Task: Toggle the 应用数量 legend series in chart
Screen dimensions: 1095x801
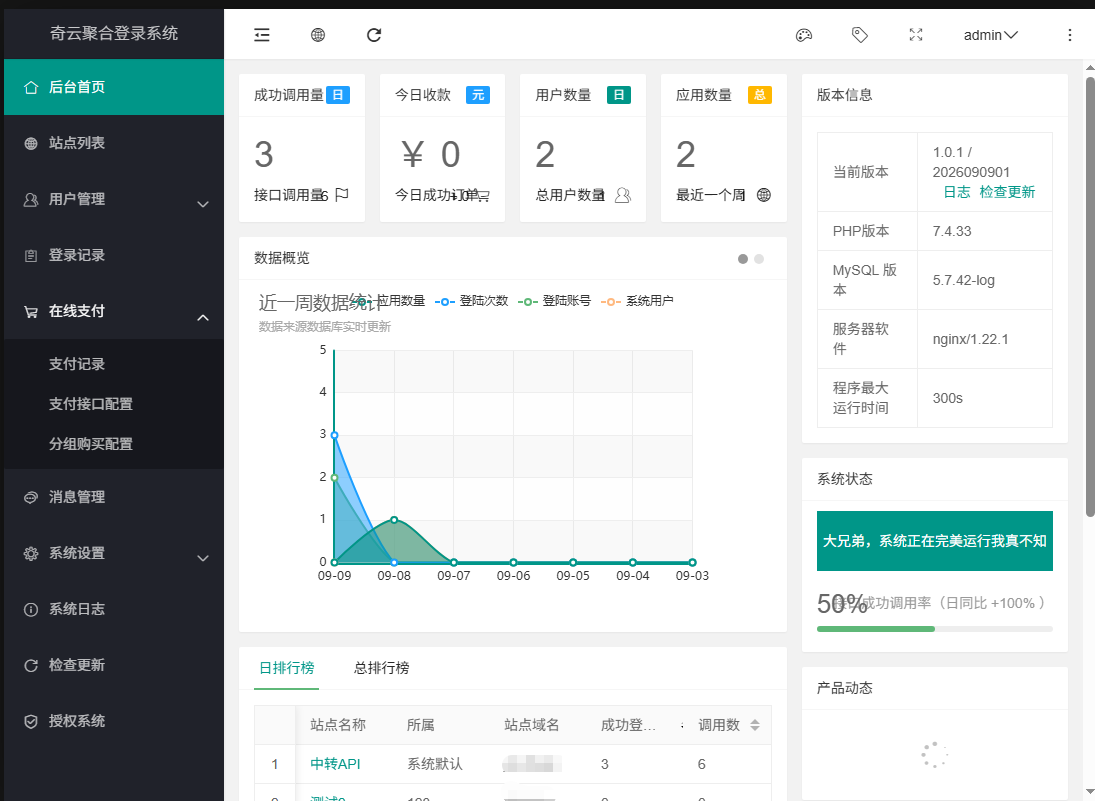Action: click(391, 301)
